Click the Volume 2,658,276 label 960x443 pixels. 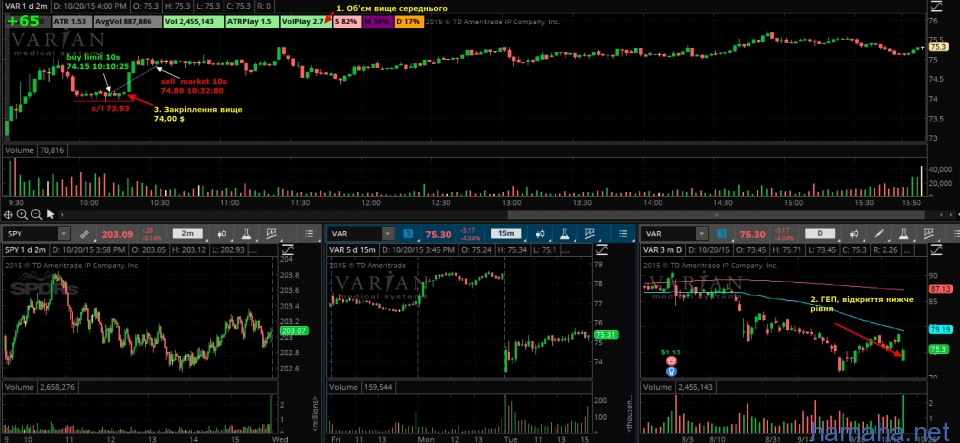pos(40,387)
